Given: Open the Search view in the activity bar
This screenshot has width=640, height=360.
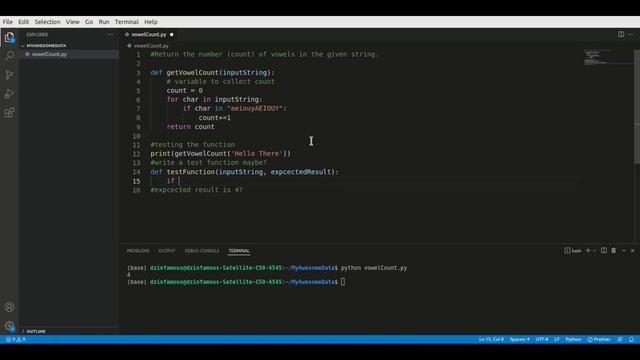Looking at the screenshot, I should [9, 56].
